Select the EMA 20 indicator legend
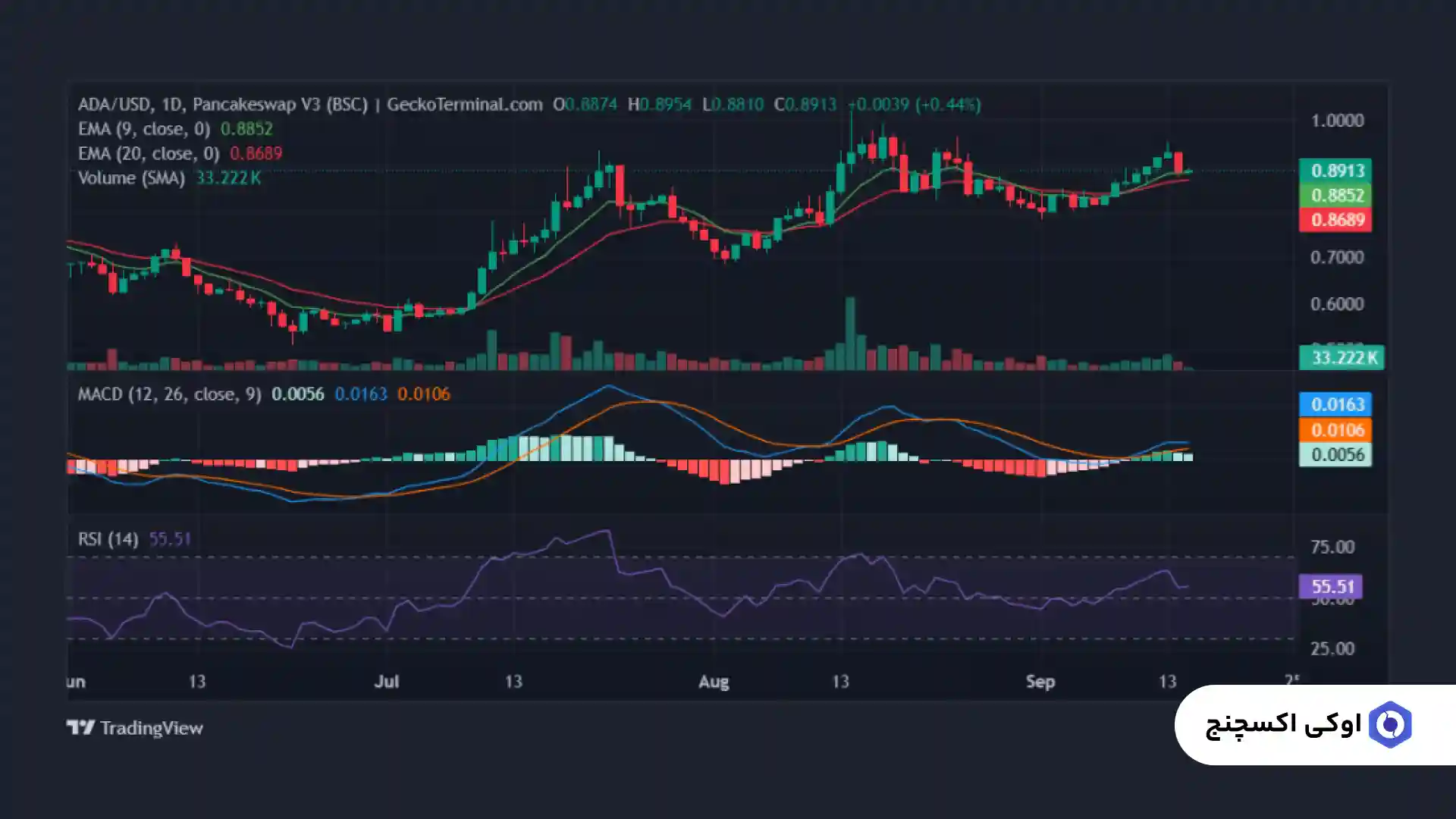The height and width of the screenshot is (819, 1456). coord(149,153)
